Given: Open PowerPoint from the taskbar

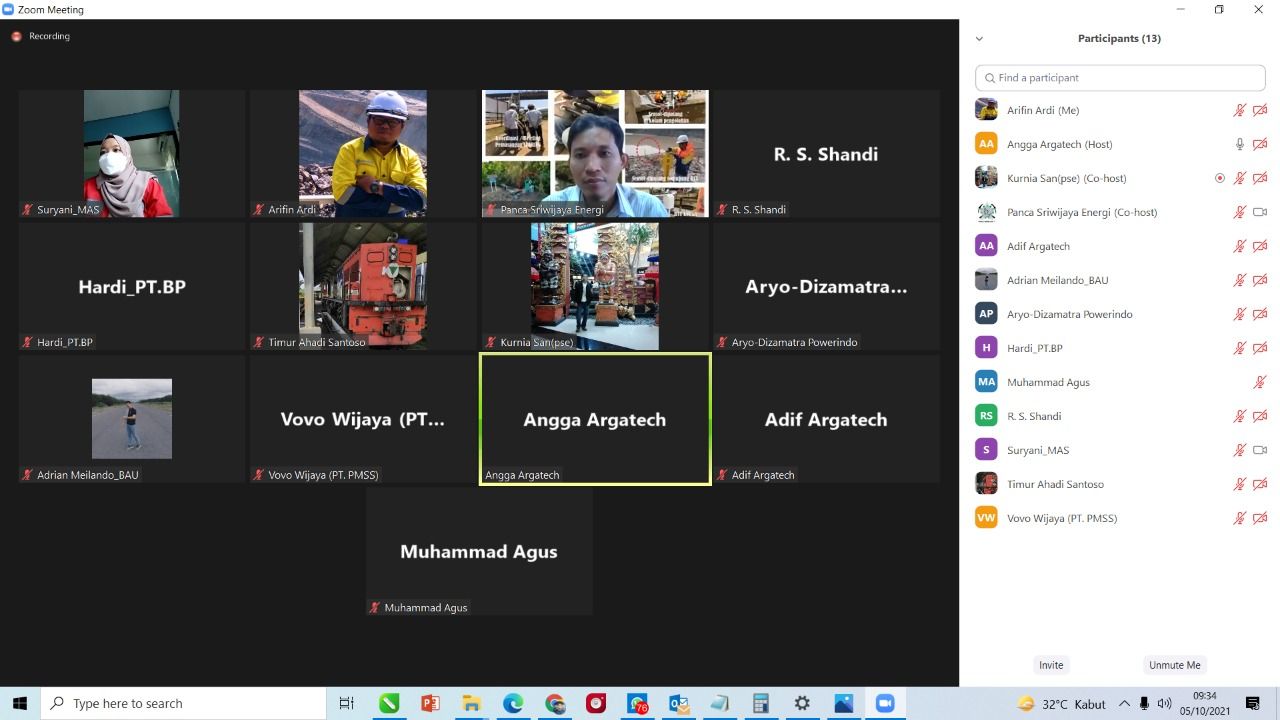Looking at the screenshot, I should (430, 703).
